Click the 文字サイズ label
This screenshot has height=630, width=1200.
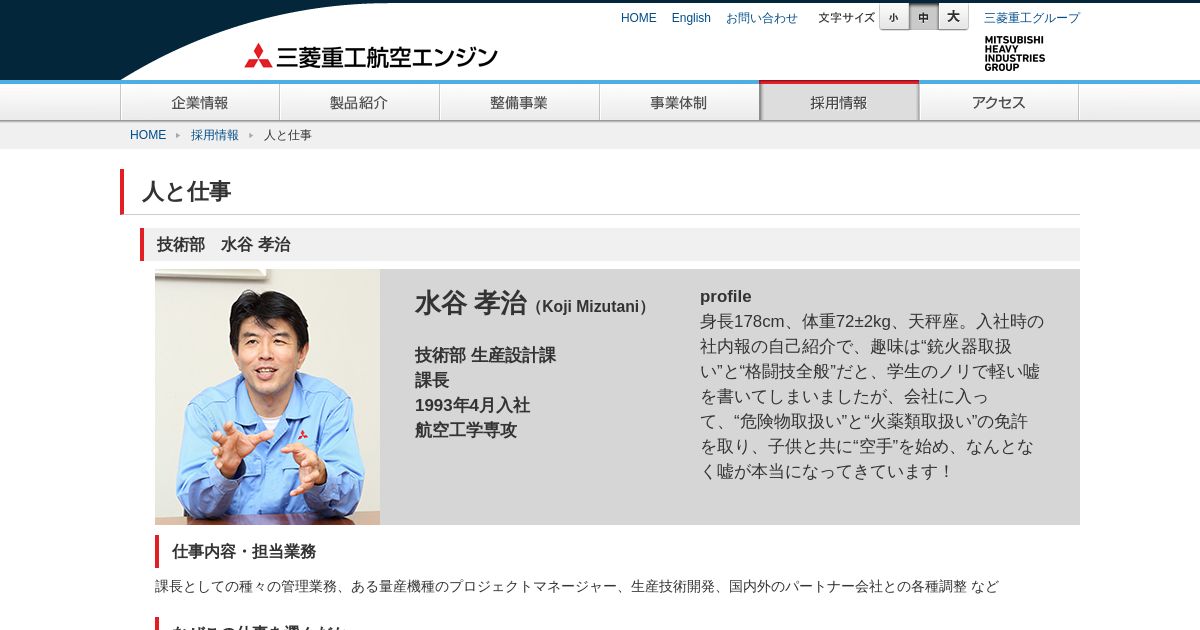(x=846, y=18)
